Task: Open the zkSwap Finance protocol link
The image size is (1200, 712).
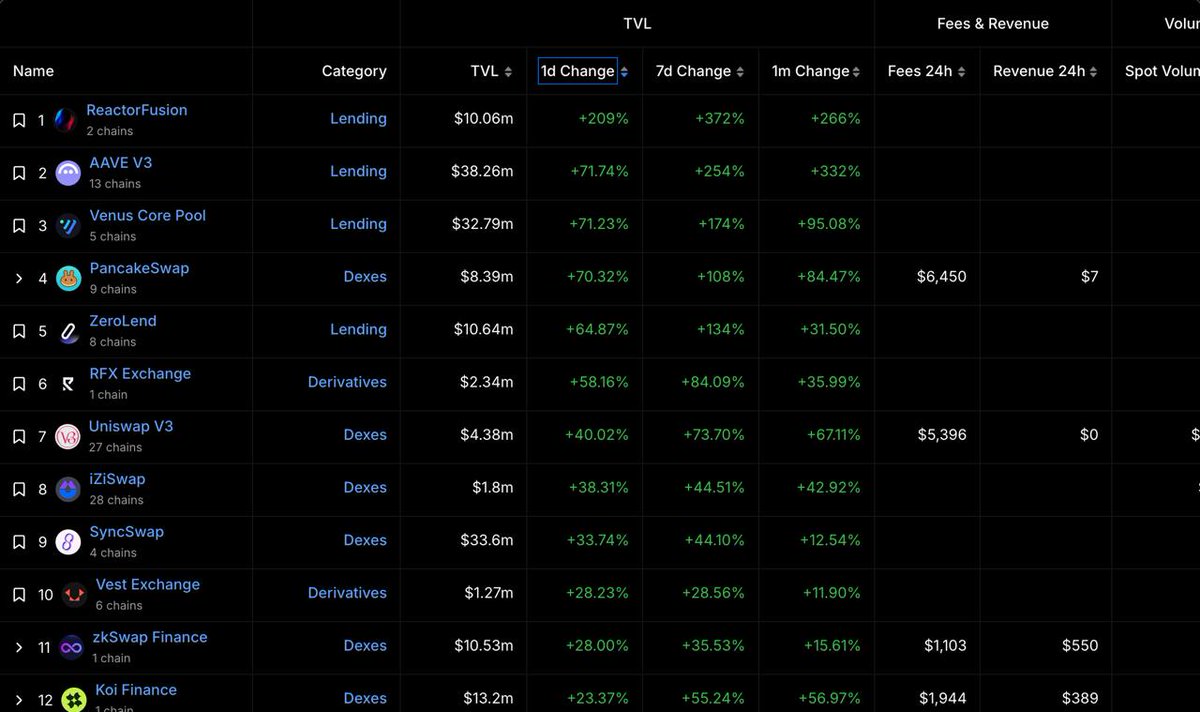Action: (x=150, y=637)
